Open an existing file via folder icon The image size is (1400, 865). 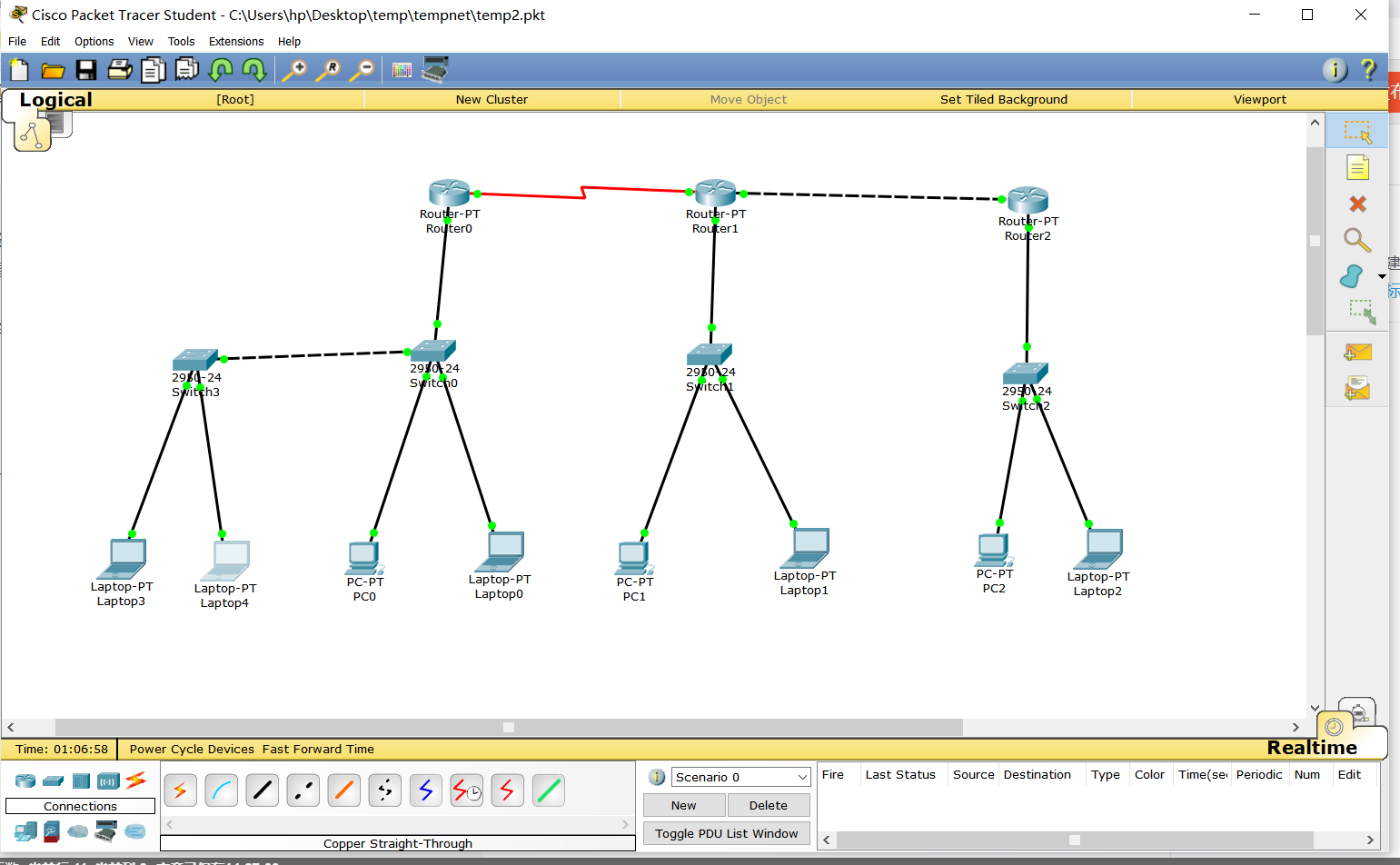tap(53, 70)
